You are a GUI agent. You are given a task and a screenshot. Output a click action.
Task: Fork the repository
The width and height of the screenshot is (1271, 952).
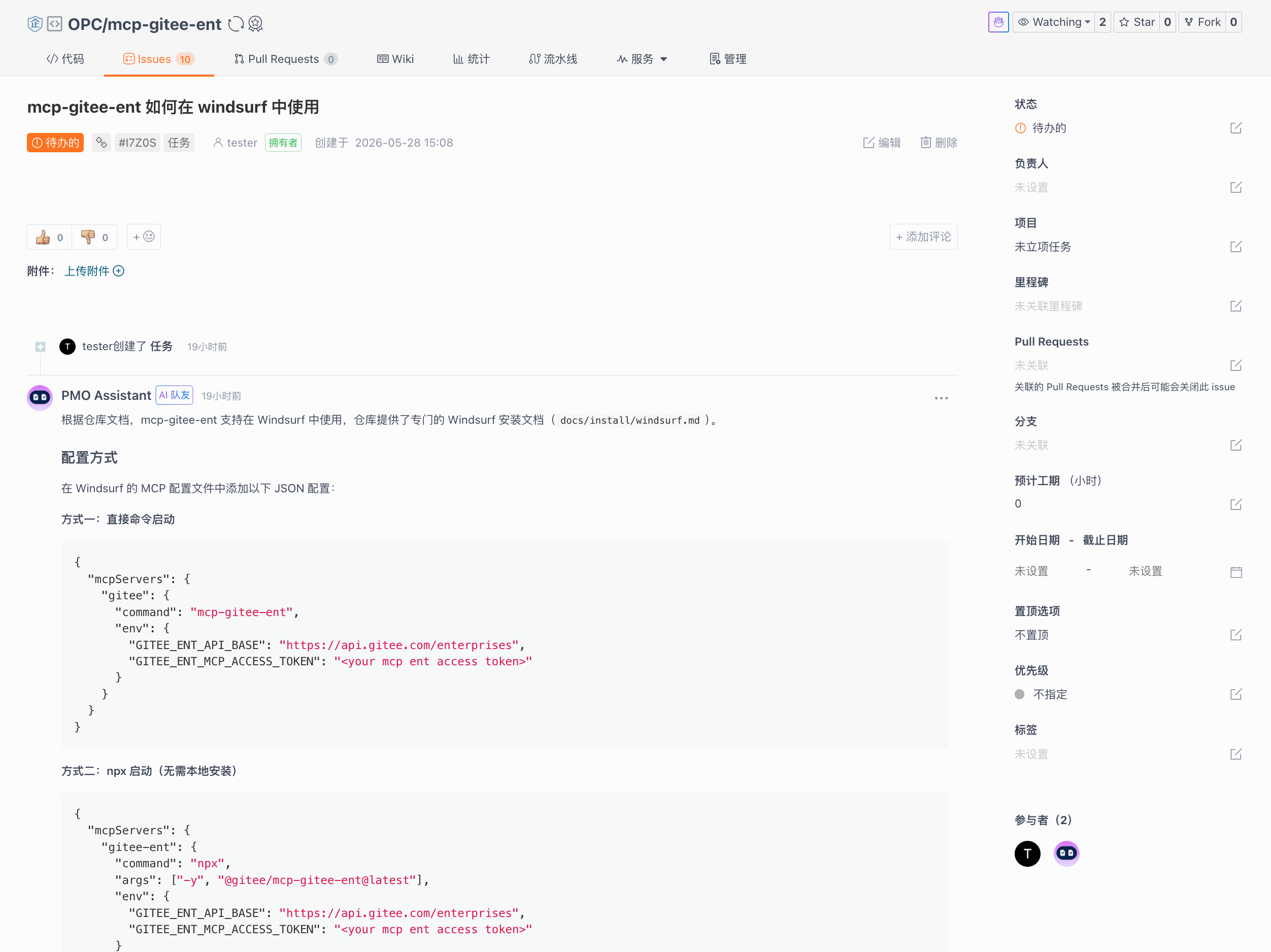pyautogui.click(x=1202, y=22)
